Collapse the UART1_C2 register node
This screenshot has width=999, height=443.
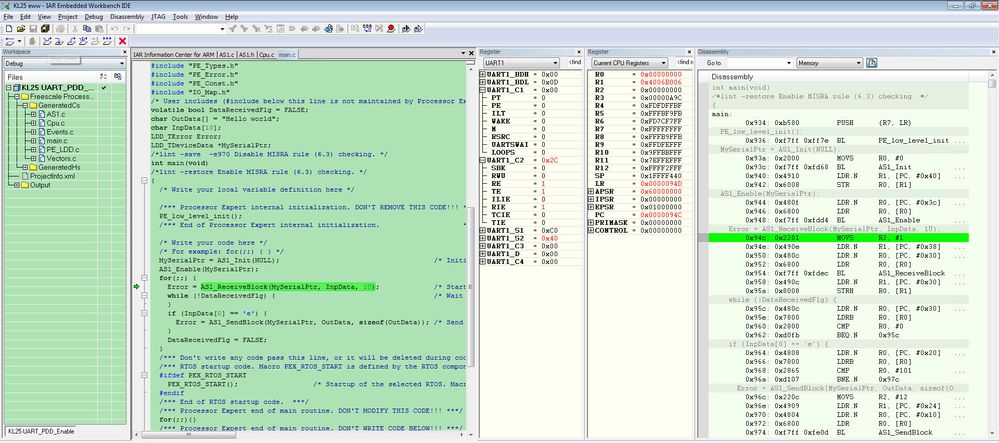[x=482, y=161]
